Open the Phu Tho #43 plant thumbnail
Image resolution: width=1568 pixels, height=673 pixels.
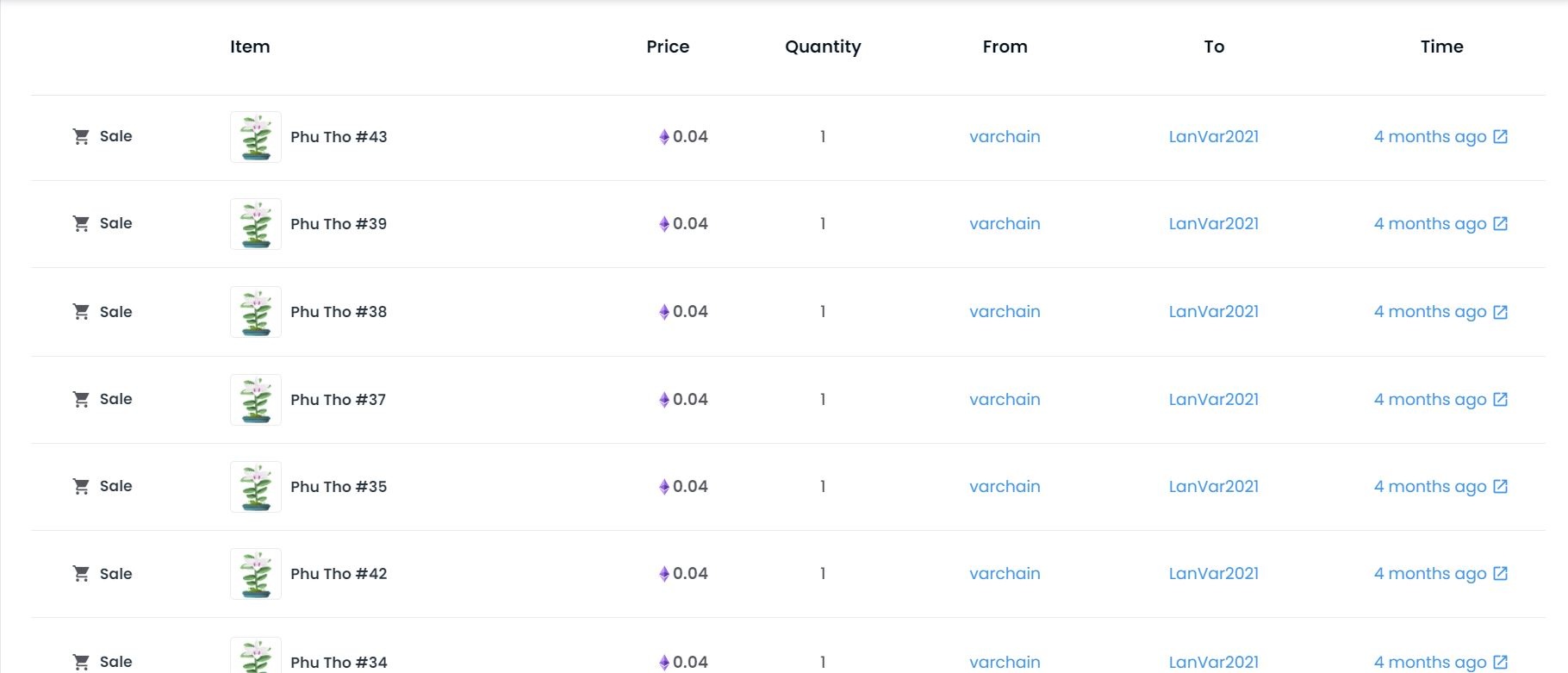click(x=256, y=137)
